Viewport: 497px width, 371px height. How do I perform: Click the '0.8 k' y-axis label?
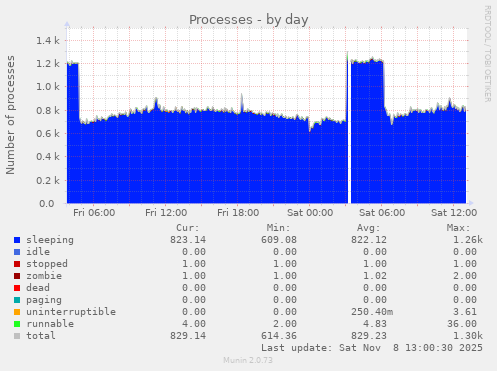coord(48,110)
